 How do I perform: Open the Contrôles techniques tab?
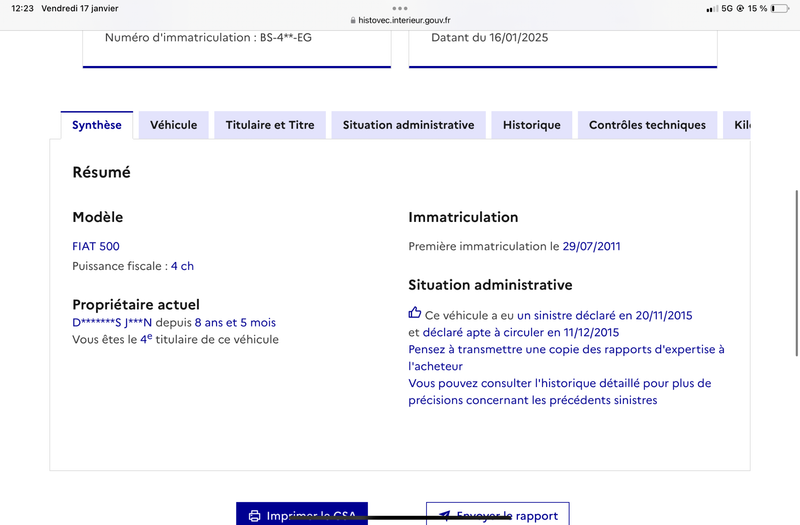pos(647,125)
